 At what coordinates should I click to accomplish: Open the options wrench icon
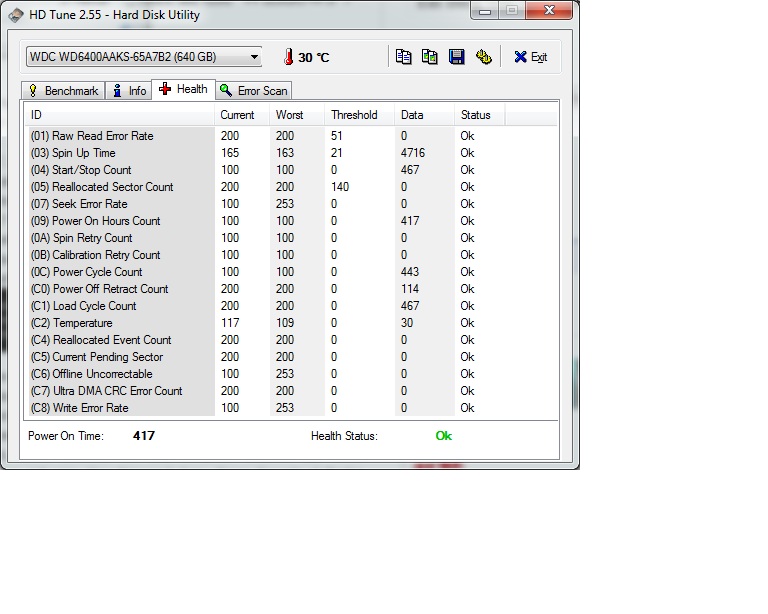click(x=484, y=57)
